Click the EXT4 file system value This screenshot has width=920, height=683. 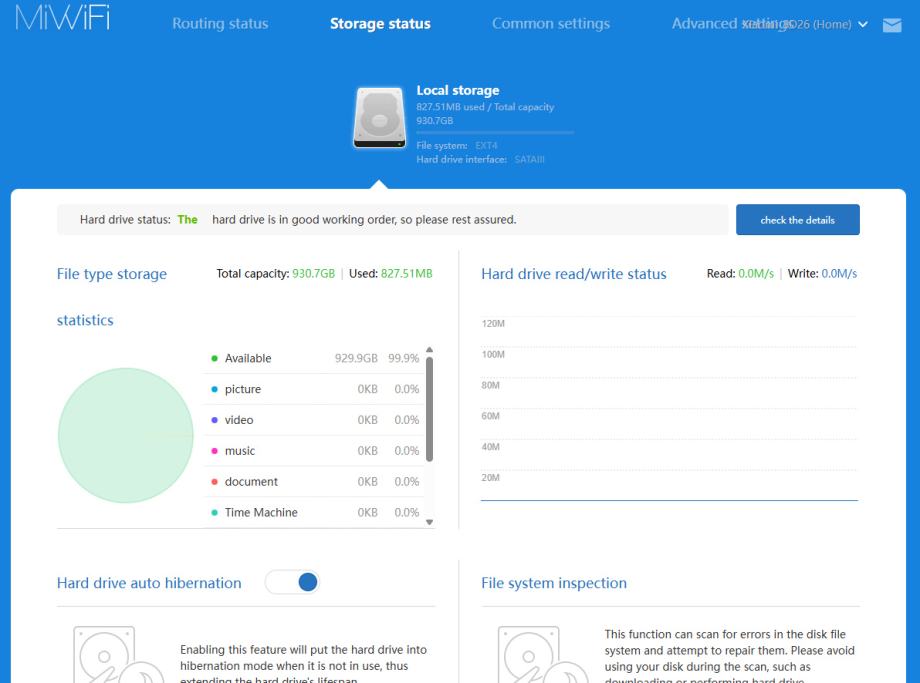[x=486, y=146]
